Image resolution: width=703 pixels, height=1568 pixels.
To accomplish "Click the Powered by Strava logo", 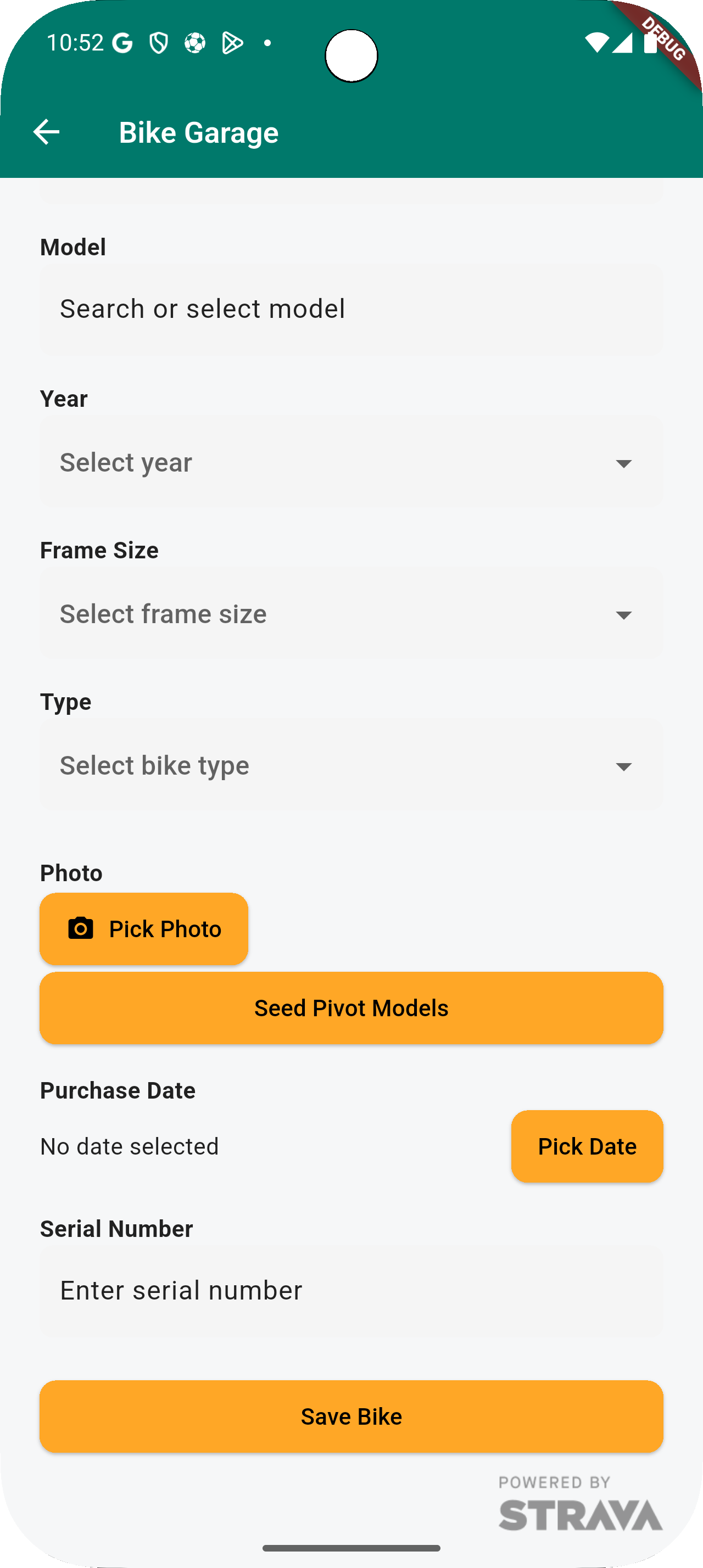I will click(x=580, y=1503).
